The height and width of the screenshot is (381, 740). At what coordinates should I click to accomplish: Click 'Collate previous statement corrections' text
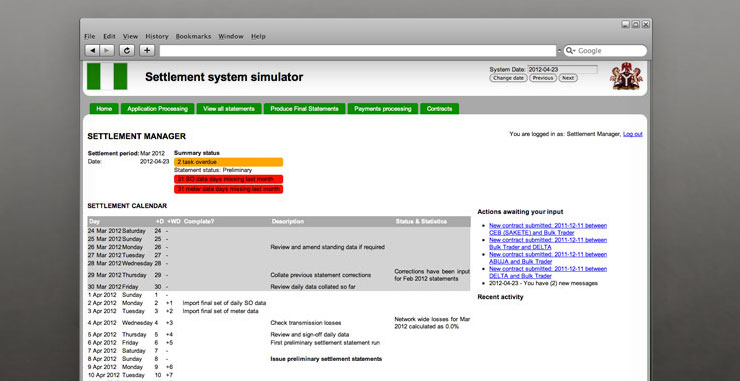point(320,275)
